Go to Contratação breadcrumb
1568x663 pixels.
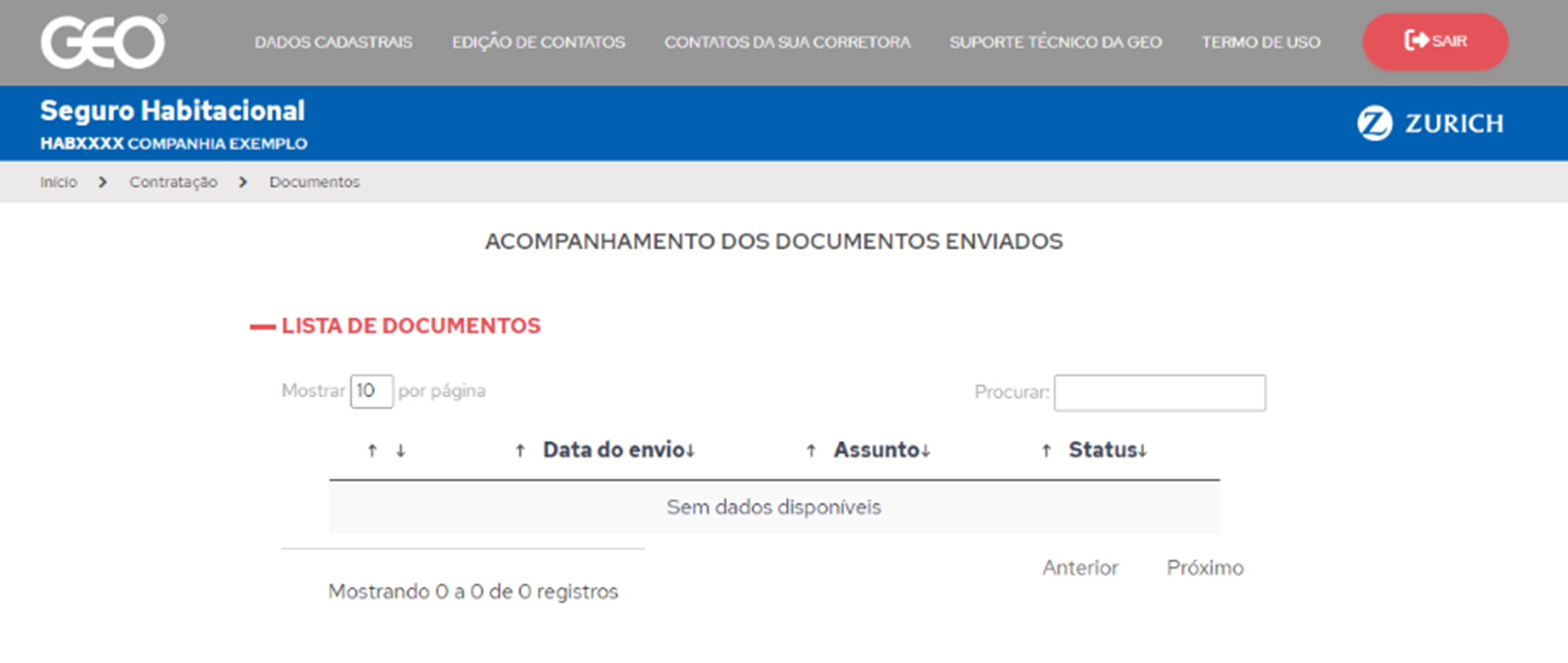tap(173, 182)
